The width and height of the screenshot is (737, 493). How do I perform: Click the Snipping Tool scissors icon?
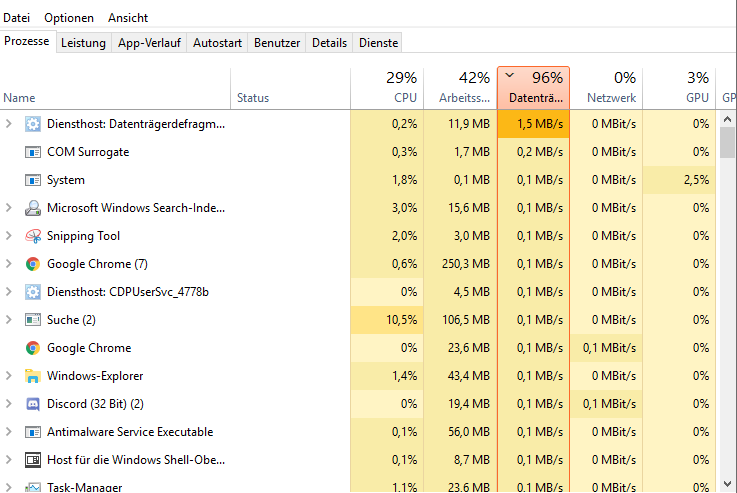32,236
